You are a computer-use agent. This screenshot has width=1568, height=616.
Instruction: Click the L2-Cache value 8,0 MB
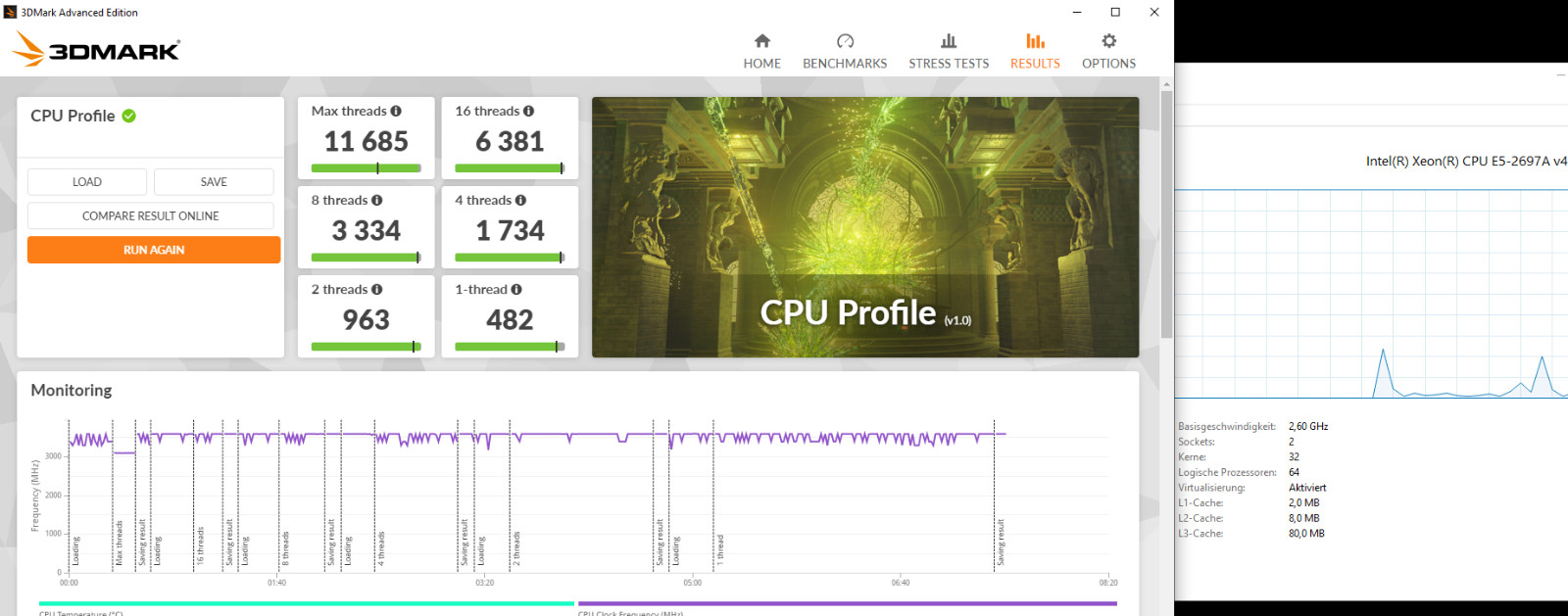1303,518
